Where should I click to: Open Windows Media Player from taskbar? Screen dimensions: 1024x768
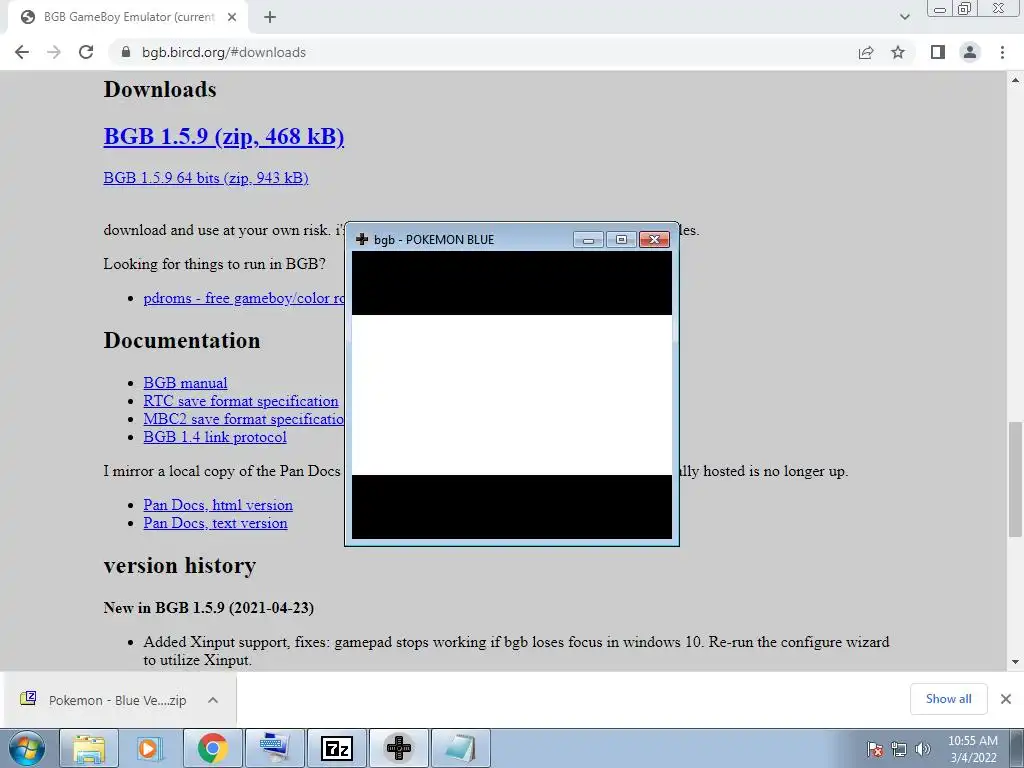[150, 748]
